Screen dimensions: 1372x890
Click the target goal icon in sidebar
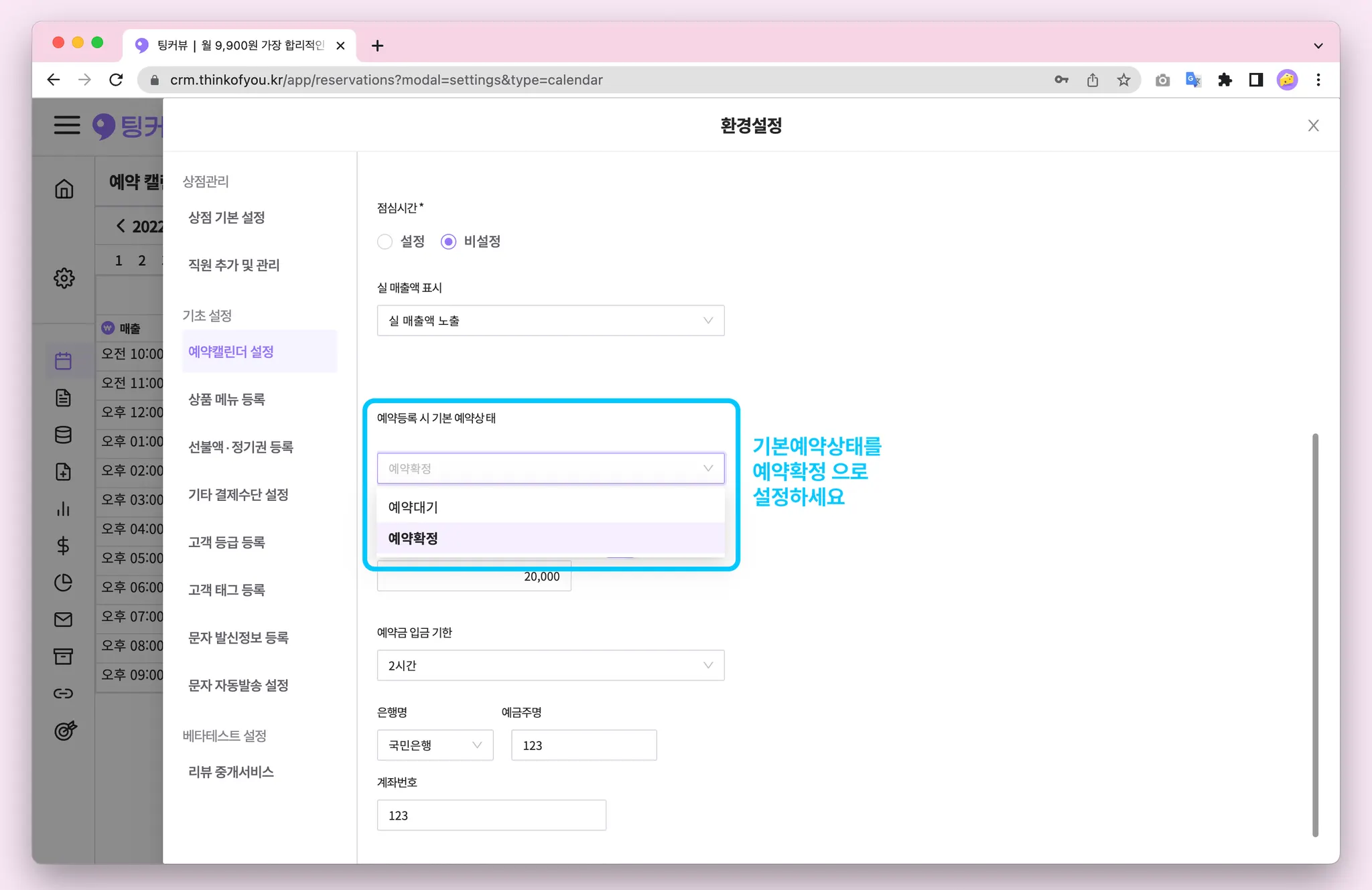point(65,730)
